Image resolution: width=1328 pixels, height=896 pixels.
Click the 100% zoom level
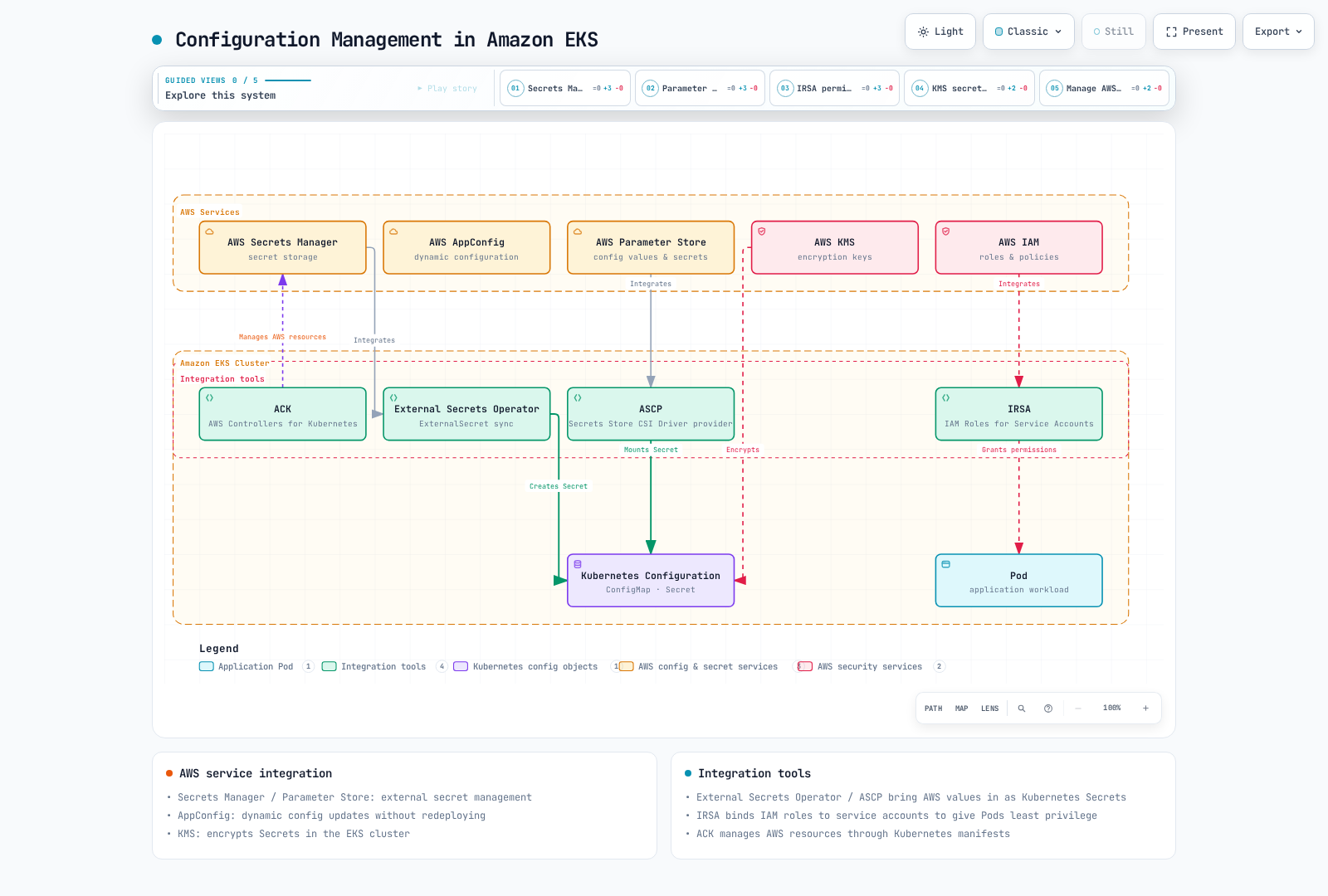click(1111, 709)
